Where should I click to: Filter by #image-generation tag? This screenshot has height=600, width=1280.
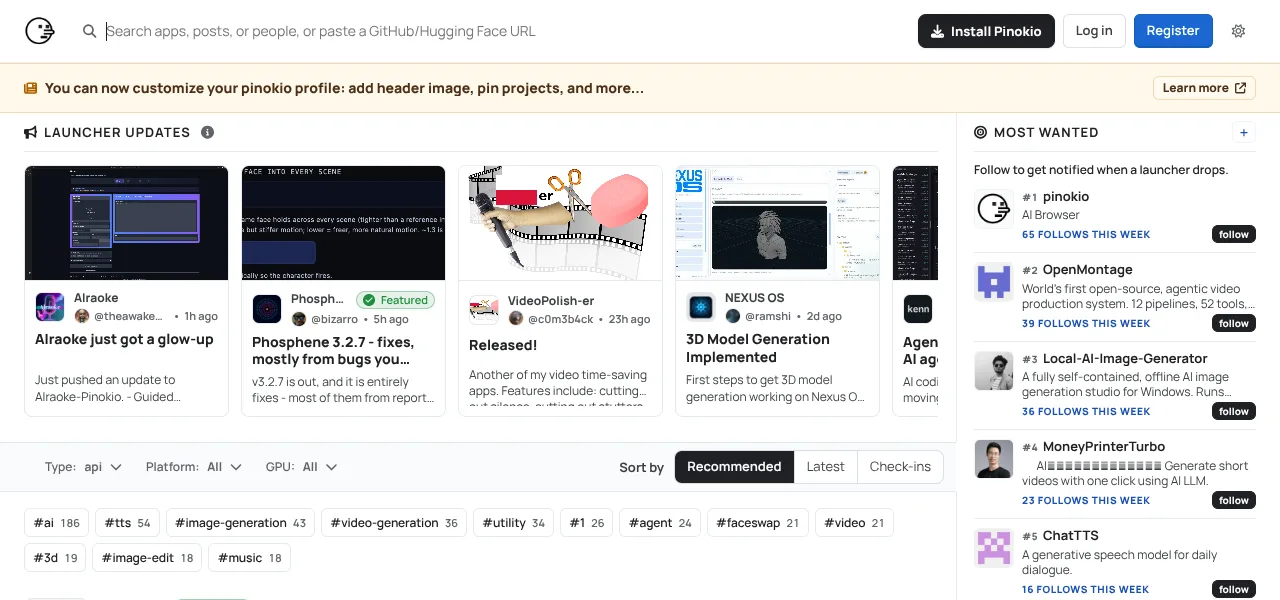point(241,523)
